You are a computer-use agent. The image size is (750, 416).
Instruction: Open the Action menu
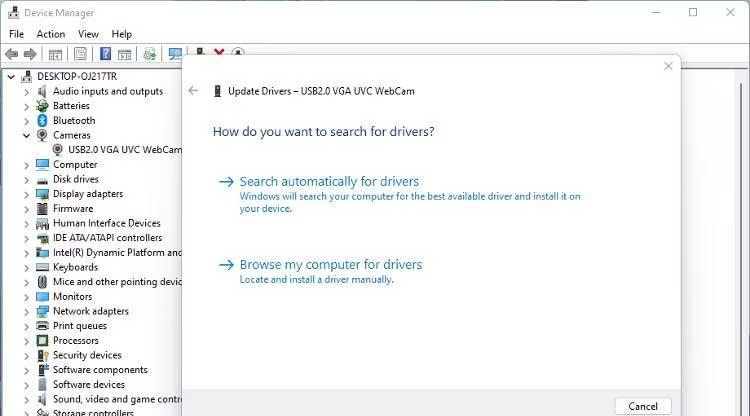51,34
